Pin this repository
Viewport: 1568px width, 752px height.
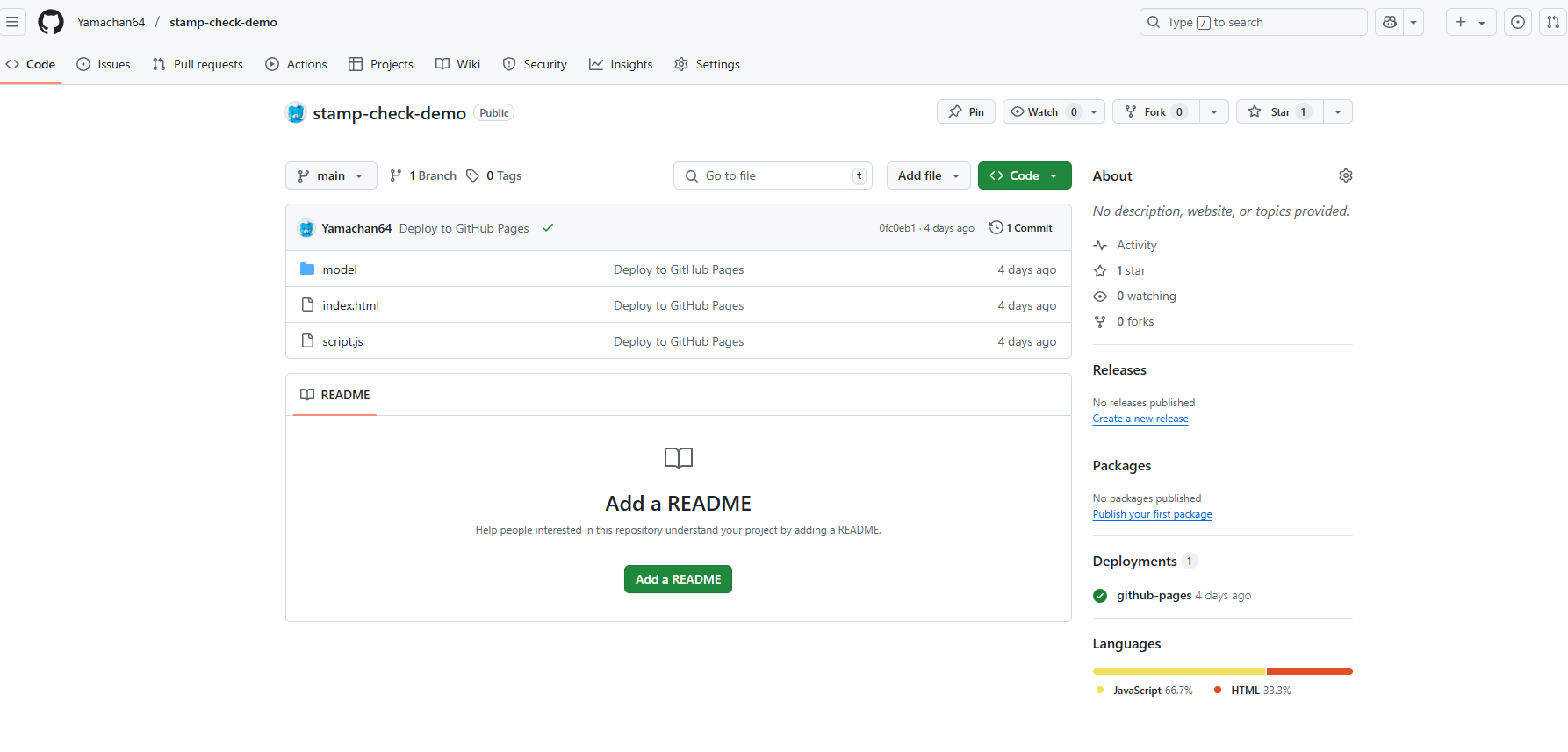(x=966, y=111)
